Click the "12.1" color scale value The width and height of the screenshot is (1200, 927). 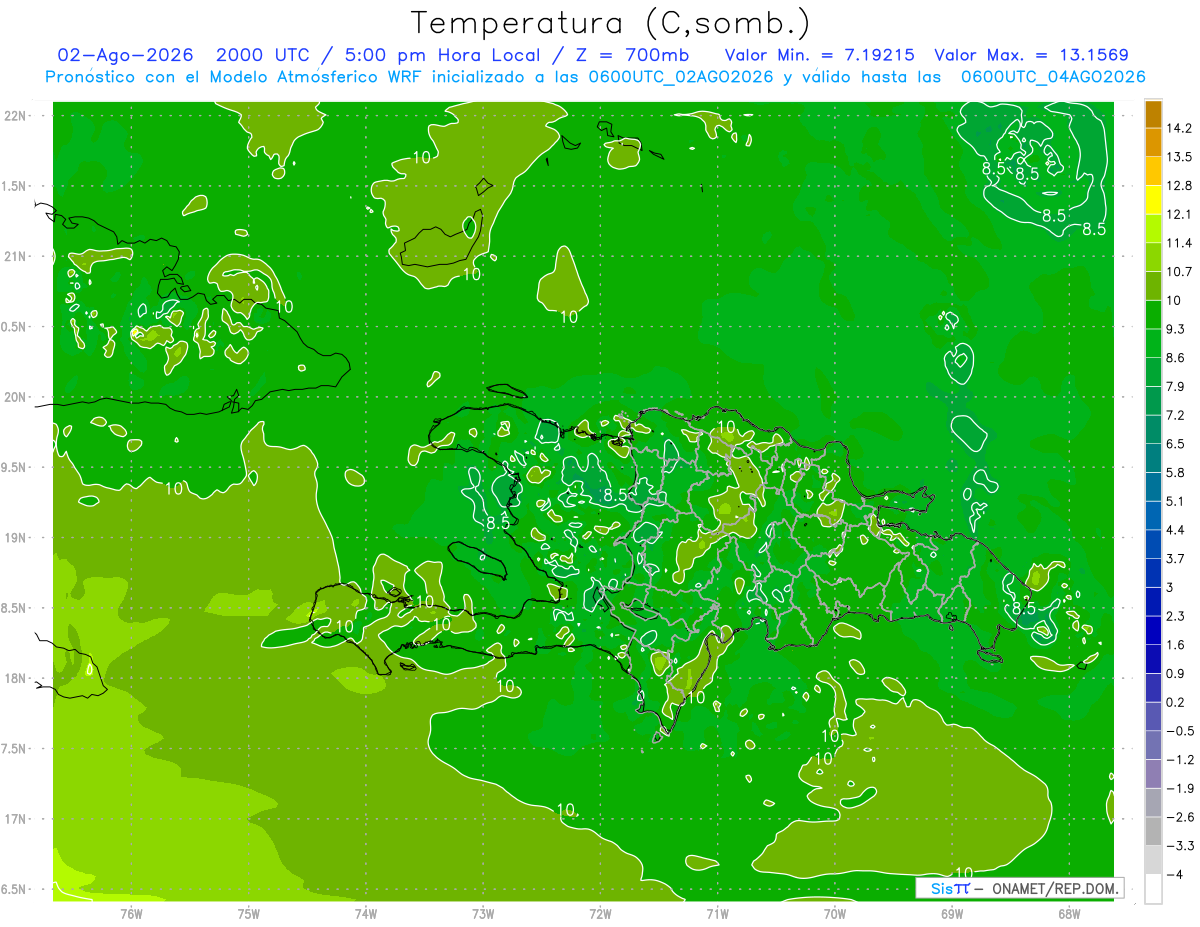1180,214
